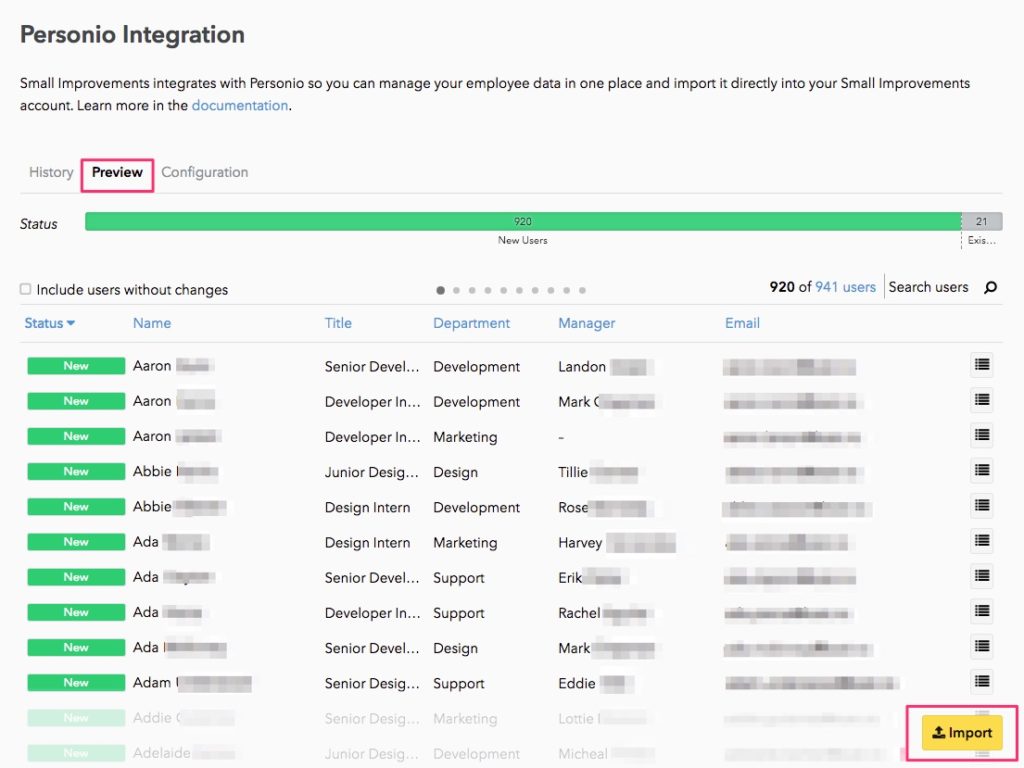1024x768 pixels.
Task: Click the yellow Import button
Action: click(961, 733)
